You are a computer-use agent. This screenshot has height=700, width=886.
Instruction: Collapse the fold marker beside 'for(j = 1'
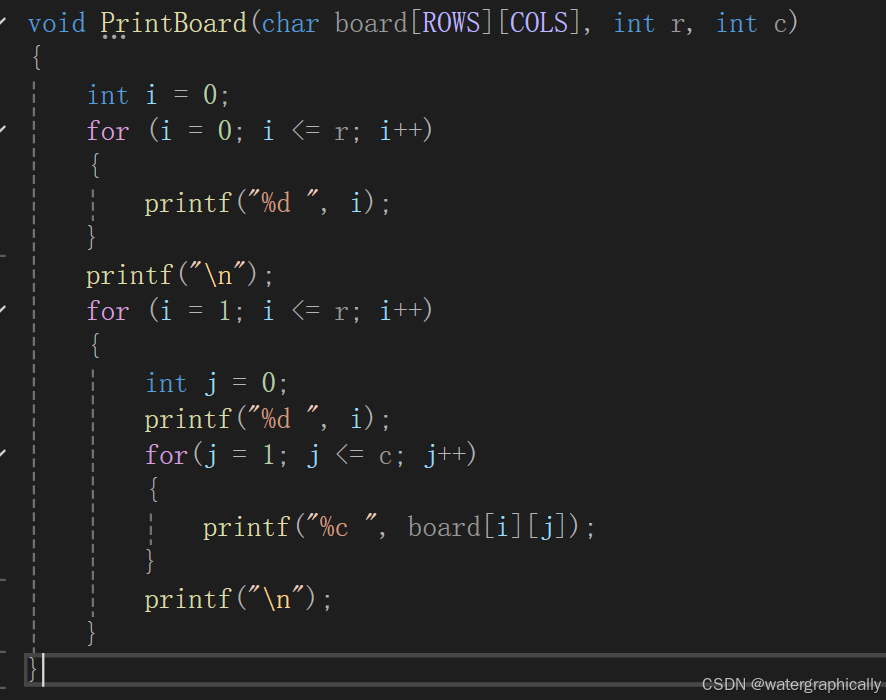point(3,454)
